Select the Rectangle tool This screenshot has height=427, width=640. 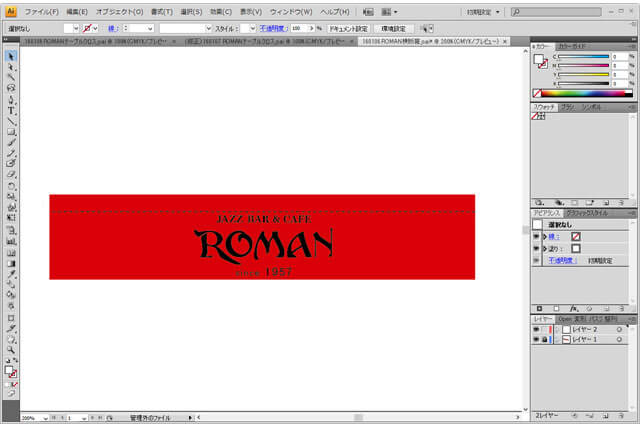pos(11,132)
